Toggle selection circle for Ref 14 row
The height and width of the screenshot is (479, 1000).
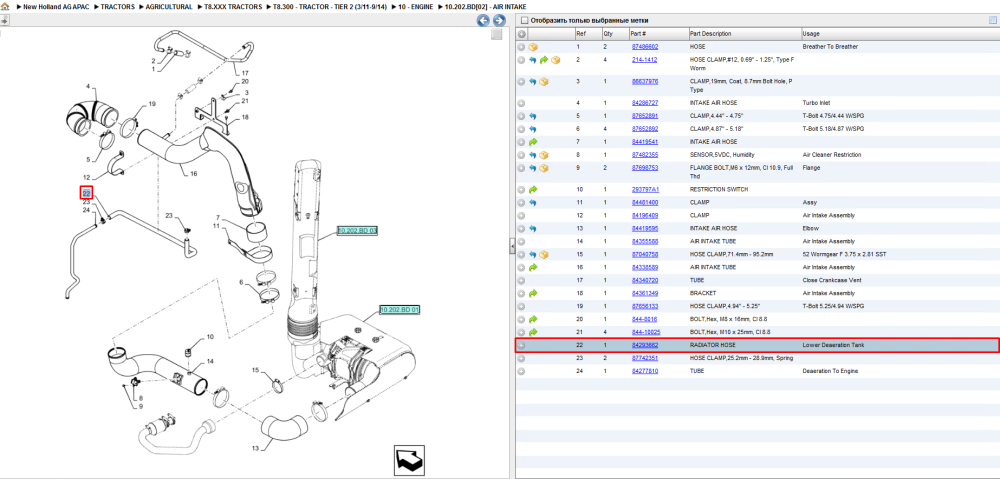point(522,242)
